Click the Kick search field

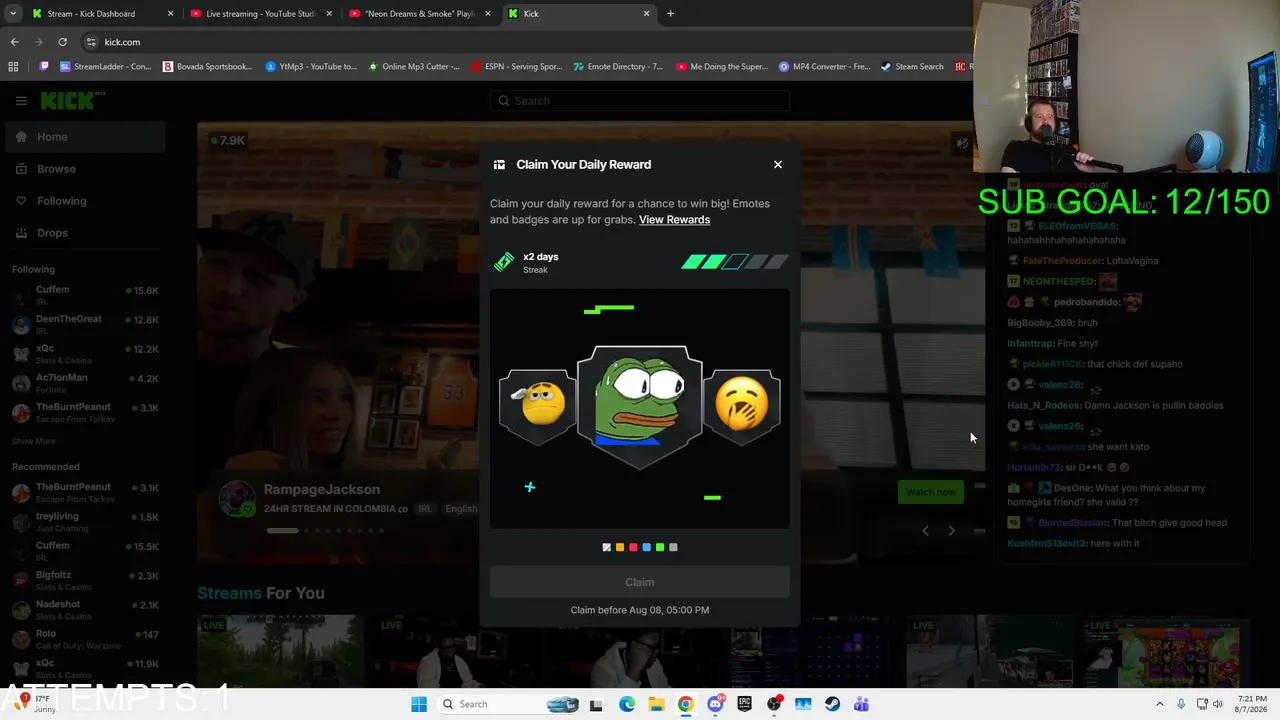click(x=640, y=101)
